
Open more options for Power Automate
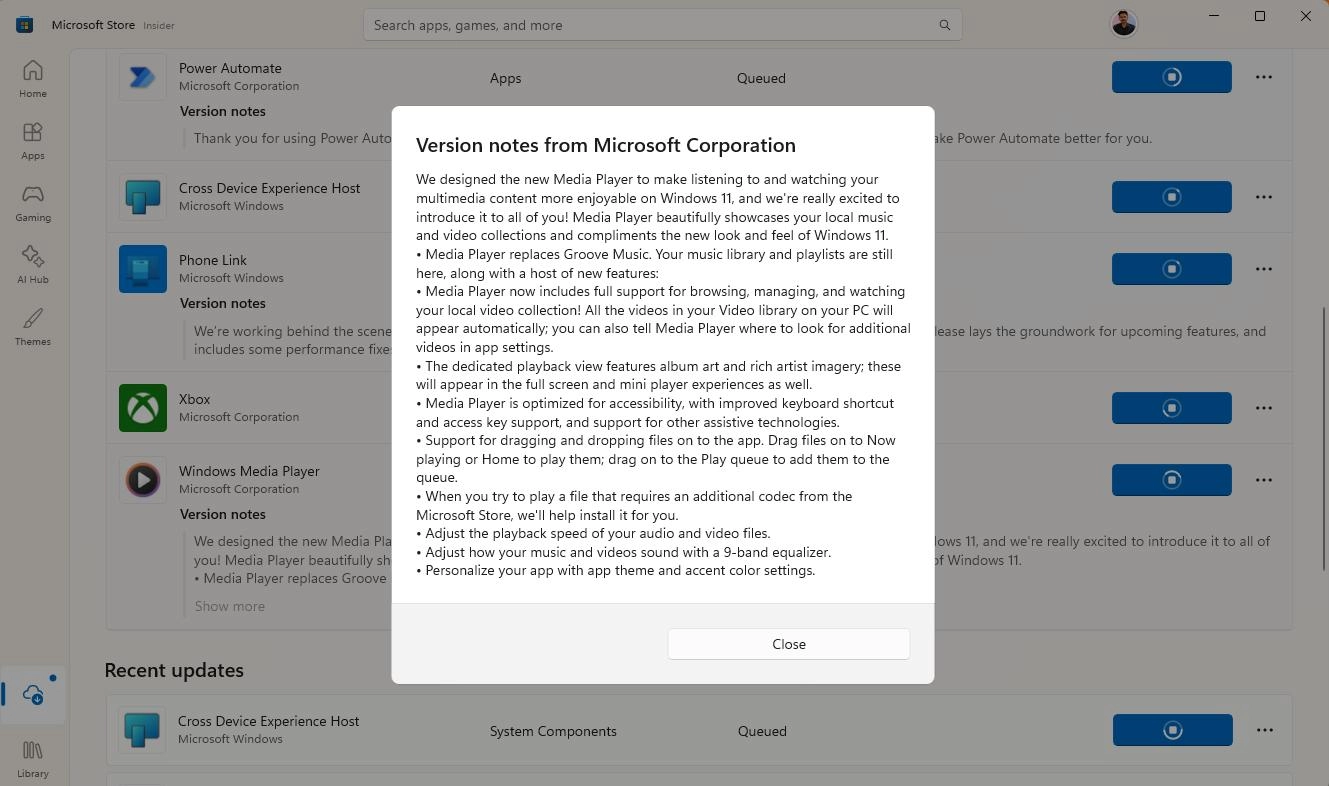click(x=1264, y=77)
